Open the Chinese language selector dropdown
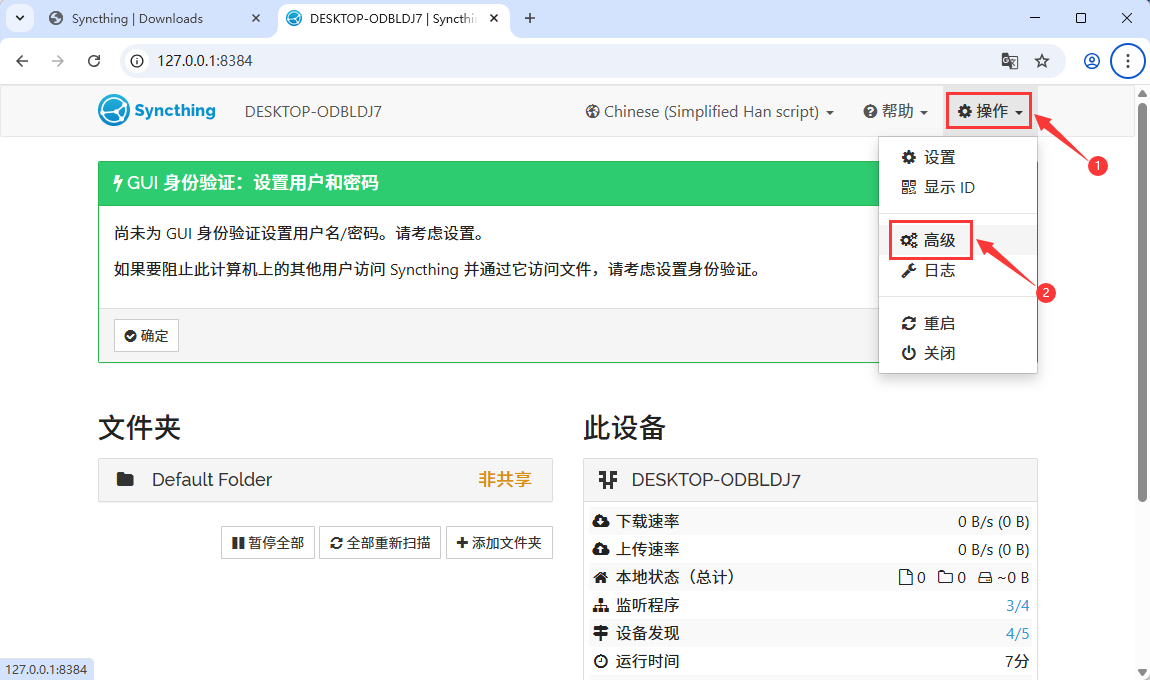The image size is (1150, 681). (709, 111)
